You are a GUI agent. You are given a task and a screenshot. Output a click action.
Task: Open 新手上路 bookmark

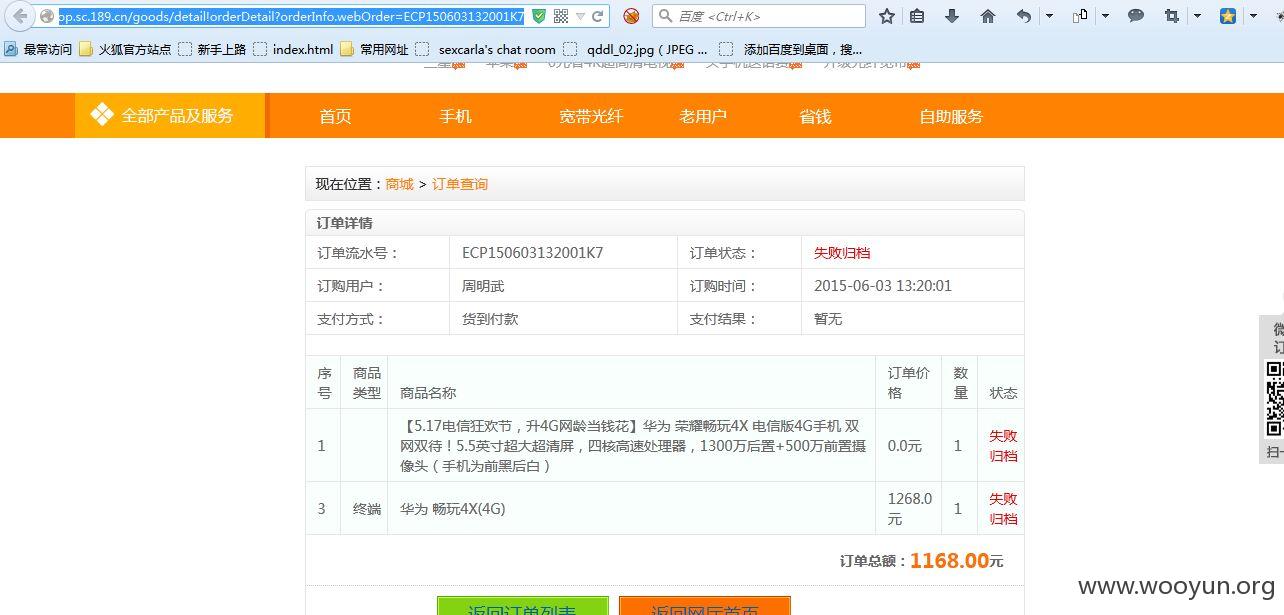pos(212,49)
